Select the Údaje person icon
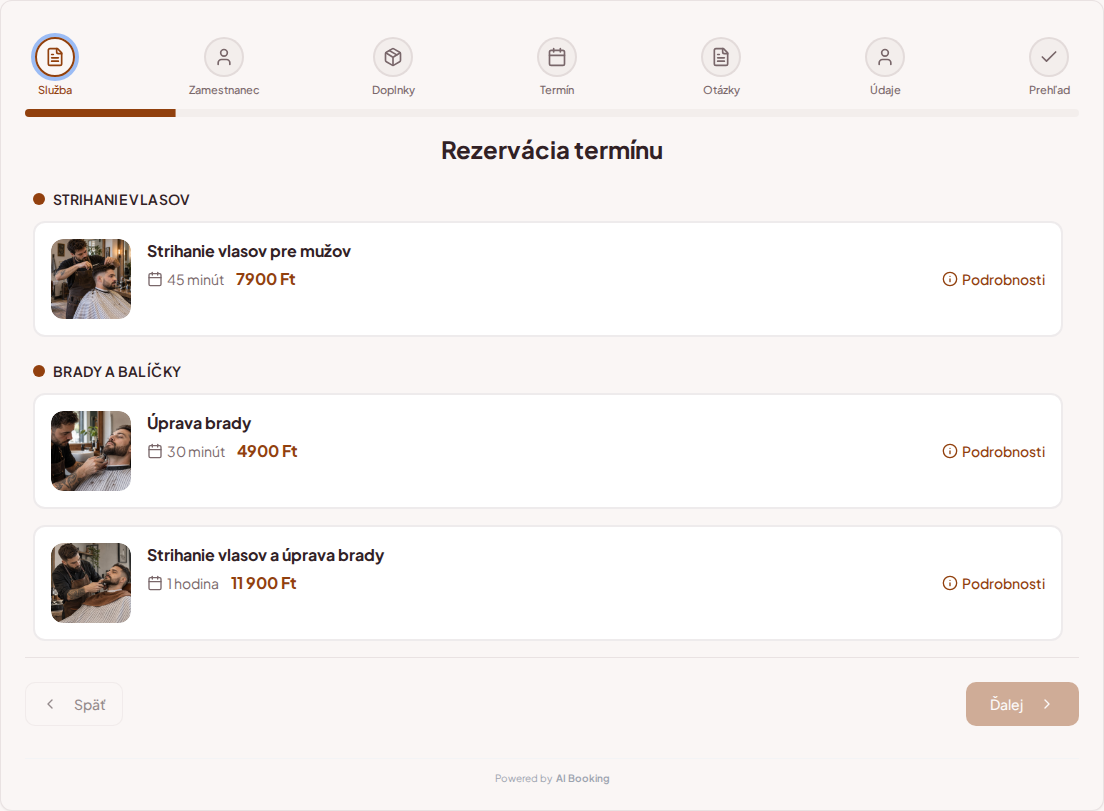 [885, 57]
